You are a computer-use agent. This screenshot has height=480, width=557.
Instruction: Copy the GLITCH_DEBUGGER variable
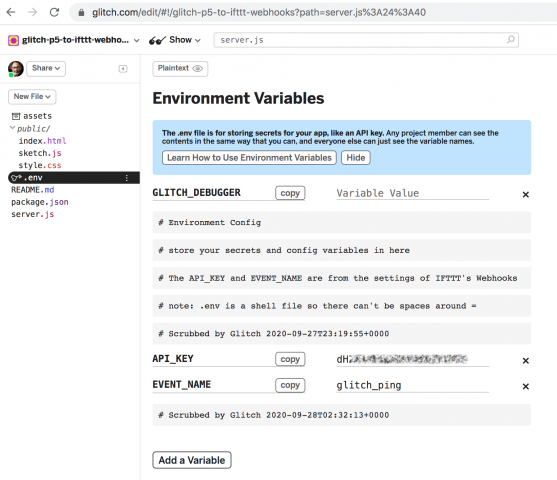[290, 193]
